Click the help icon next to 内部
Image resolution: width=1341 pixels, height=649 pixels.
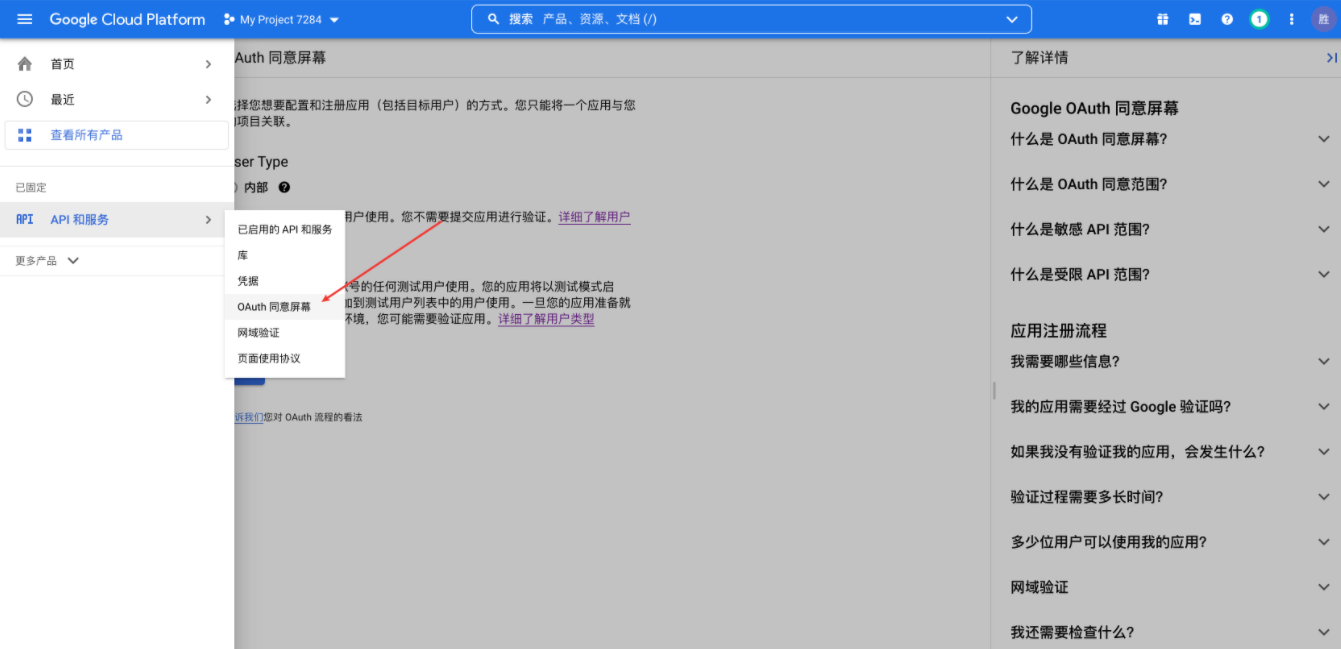(x=284, y=187)
